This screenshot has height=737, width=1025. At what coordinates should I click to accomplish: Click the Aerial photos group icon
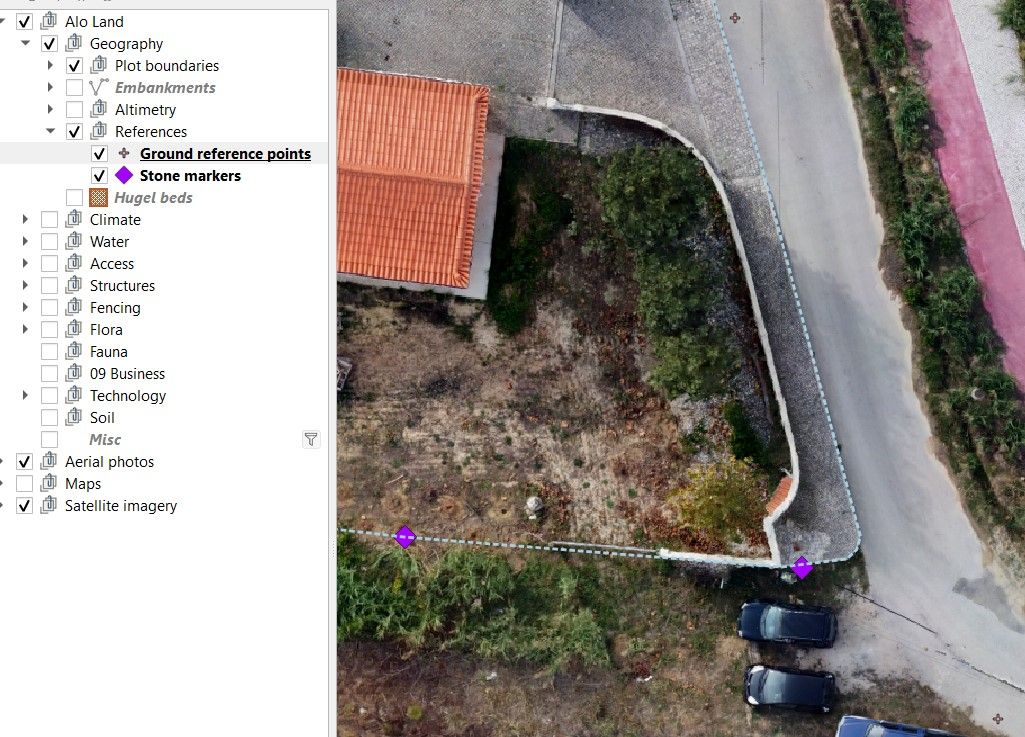coord(48,461)
